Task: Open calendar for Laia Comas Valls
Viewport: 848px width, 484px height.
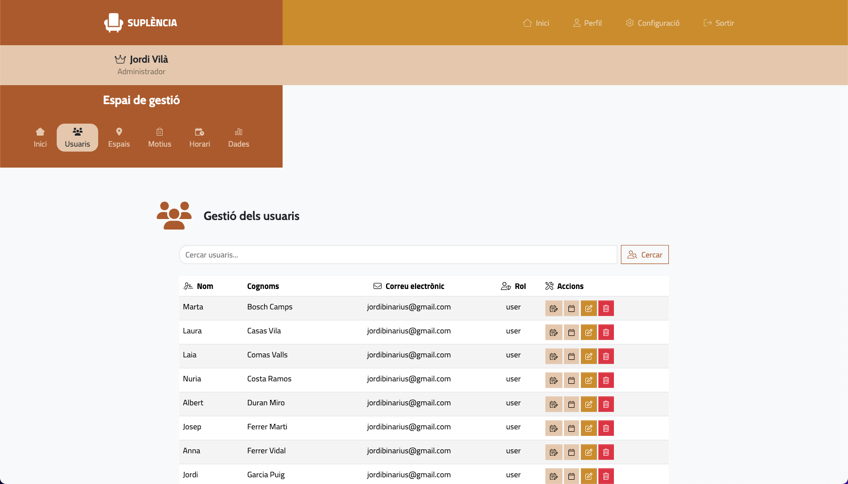Action: (571, 356)
